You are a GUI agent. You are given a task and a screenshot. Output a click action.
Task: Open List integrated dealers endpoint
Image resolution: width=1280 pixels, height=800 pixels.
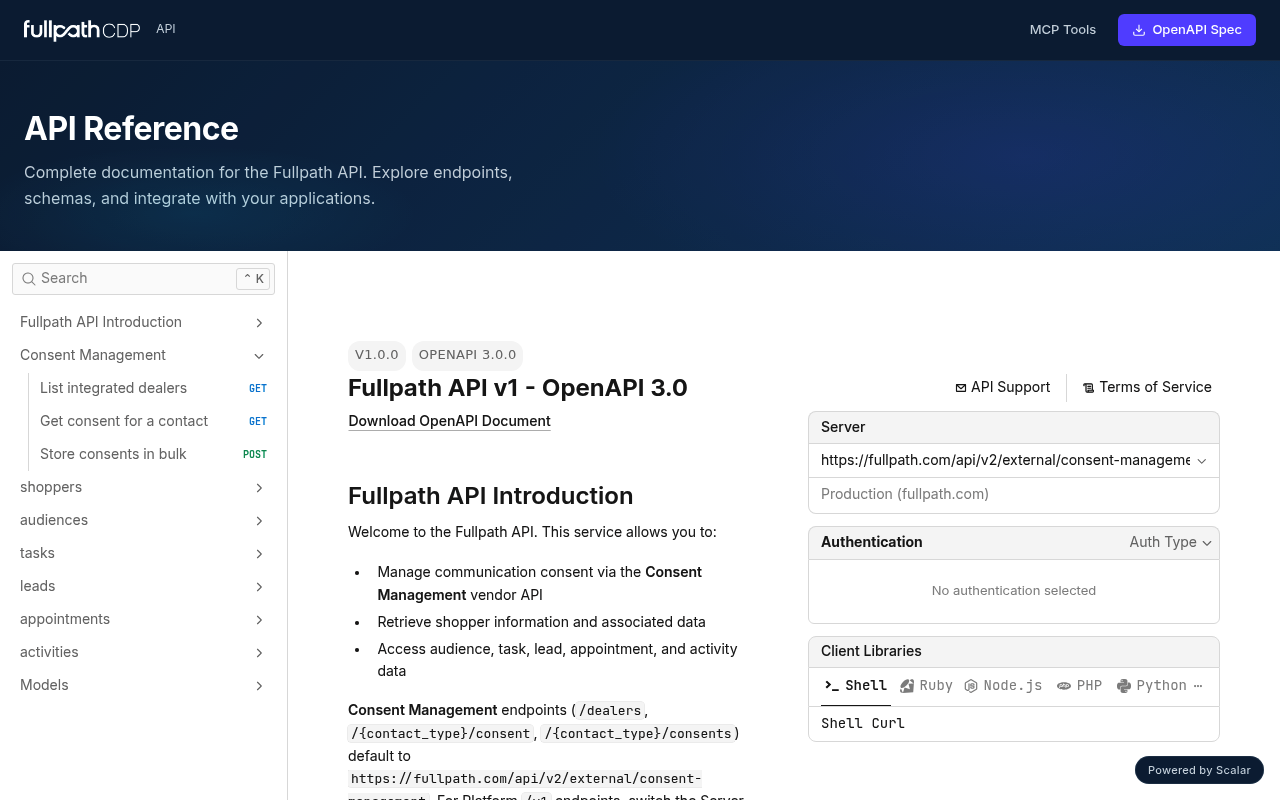point(144,388)
